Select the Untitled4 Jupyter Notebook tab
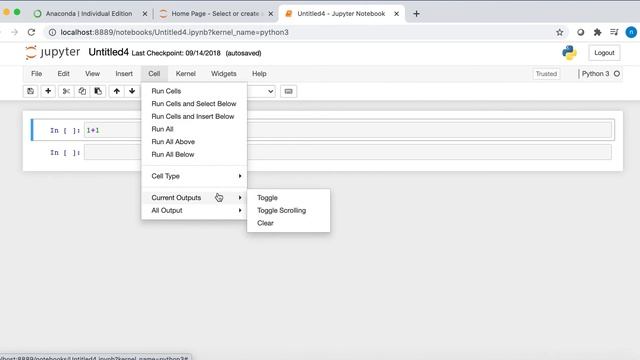Viewport: 640px width, 360px height. click(x=341, y=14)
